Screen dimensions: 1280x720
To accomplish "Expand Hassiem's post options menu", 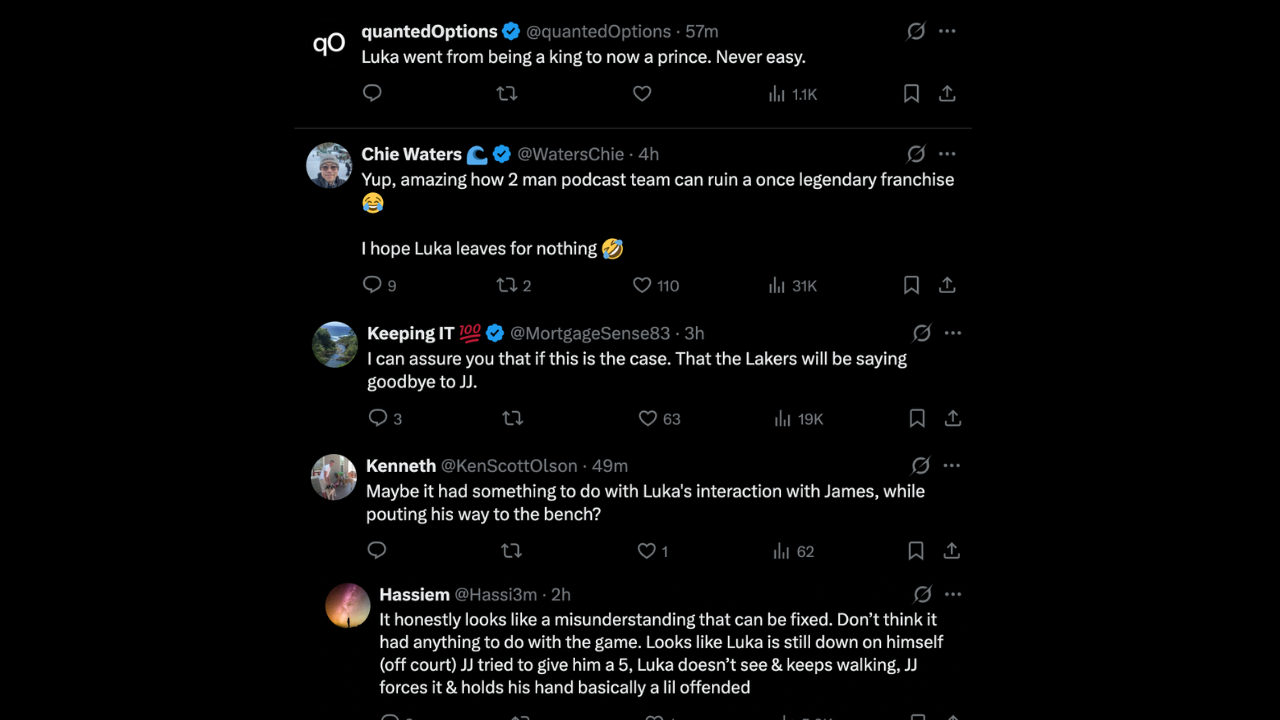I will [953, 594].
